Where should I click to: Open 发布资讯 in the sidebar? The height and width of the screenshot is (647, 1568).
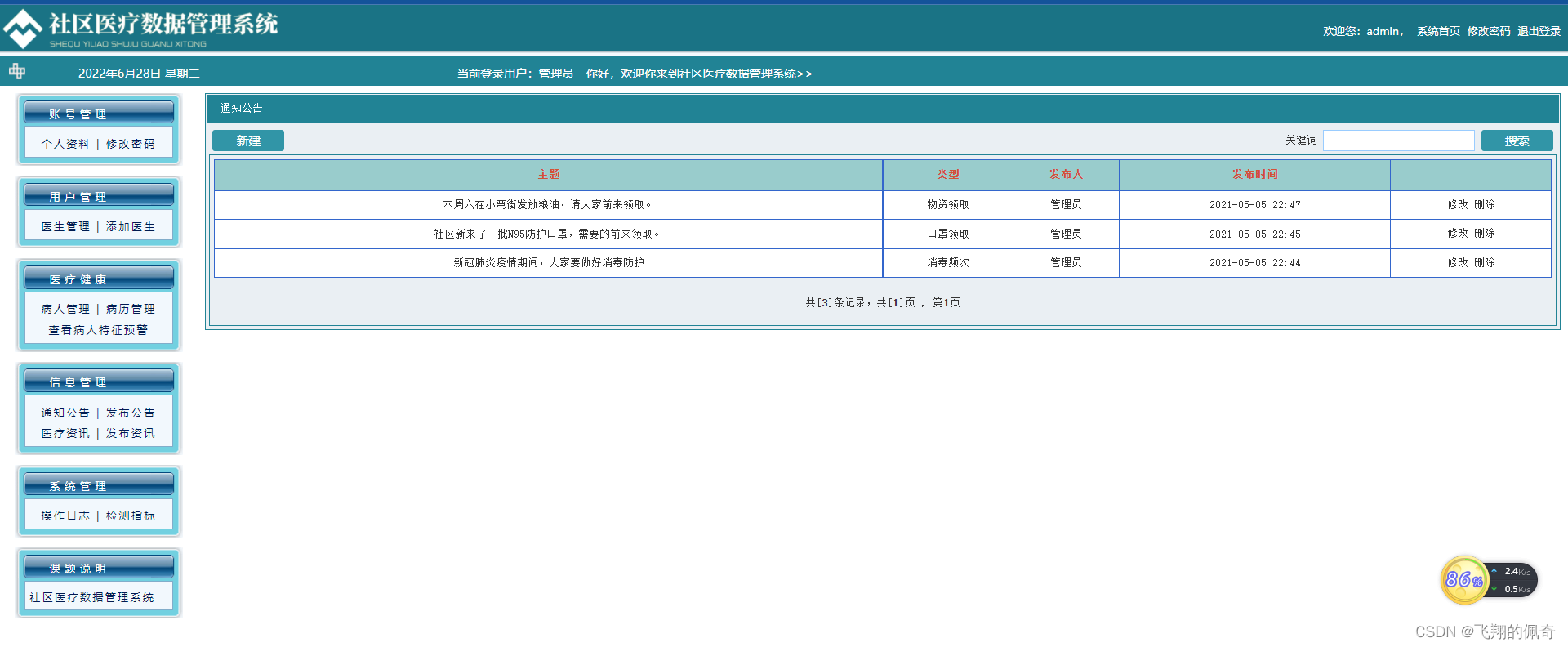(130, 433)
